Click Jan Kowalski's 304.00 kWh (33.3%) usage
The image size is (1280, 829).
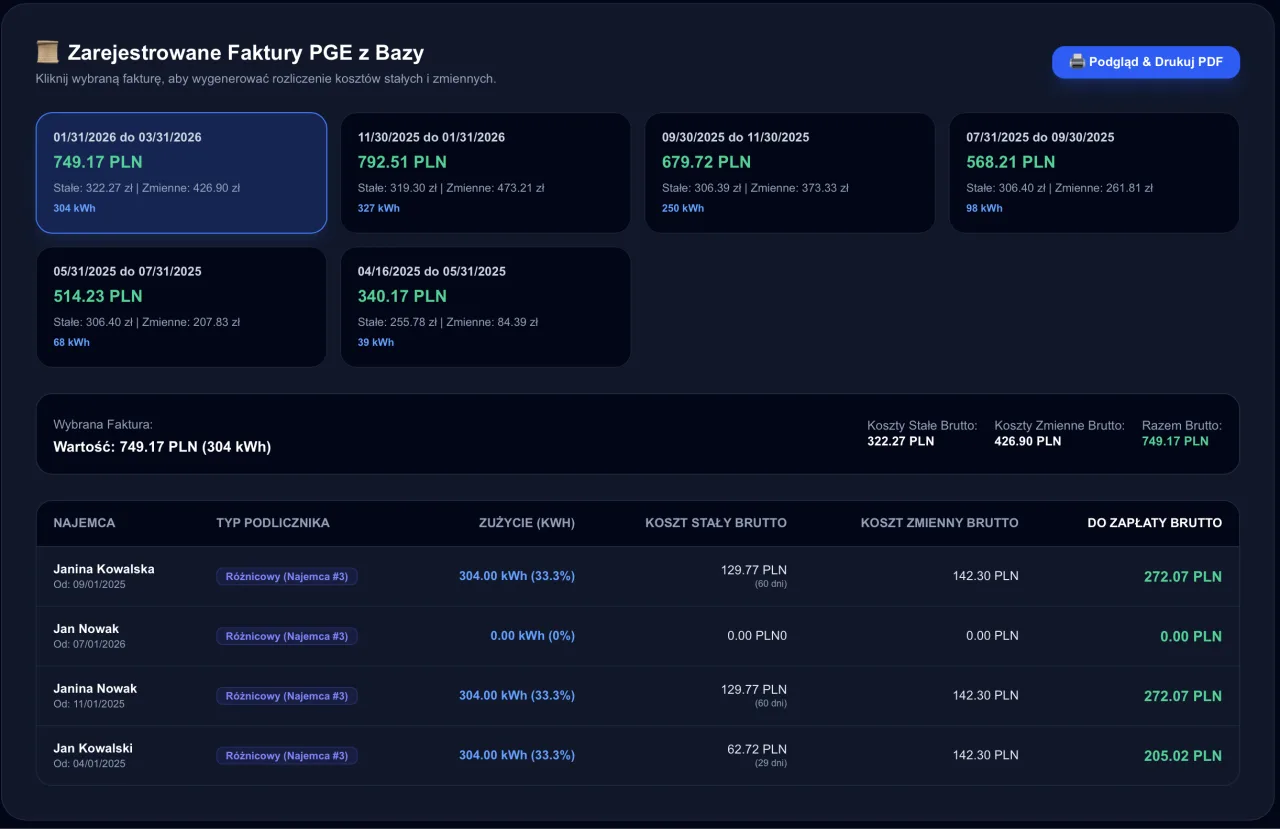517,756
